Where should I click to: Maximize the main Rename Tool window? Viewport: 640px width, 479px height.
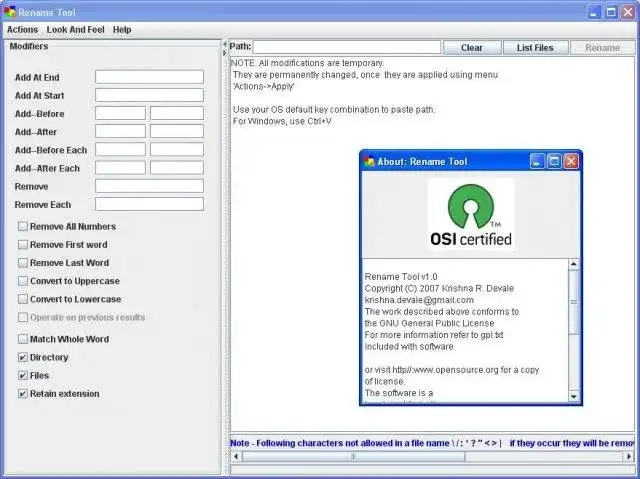[611, 12]
